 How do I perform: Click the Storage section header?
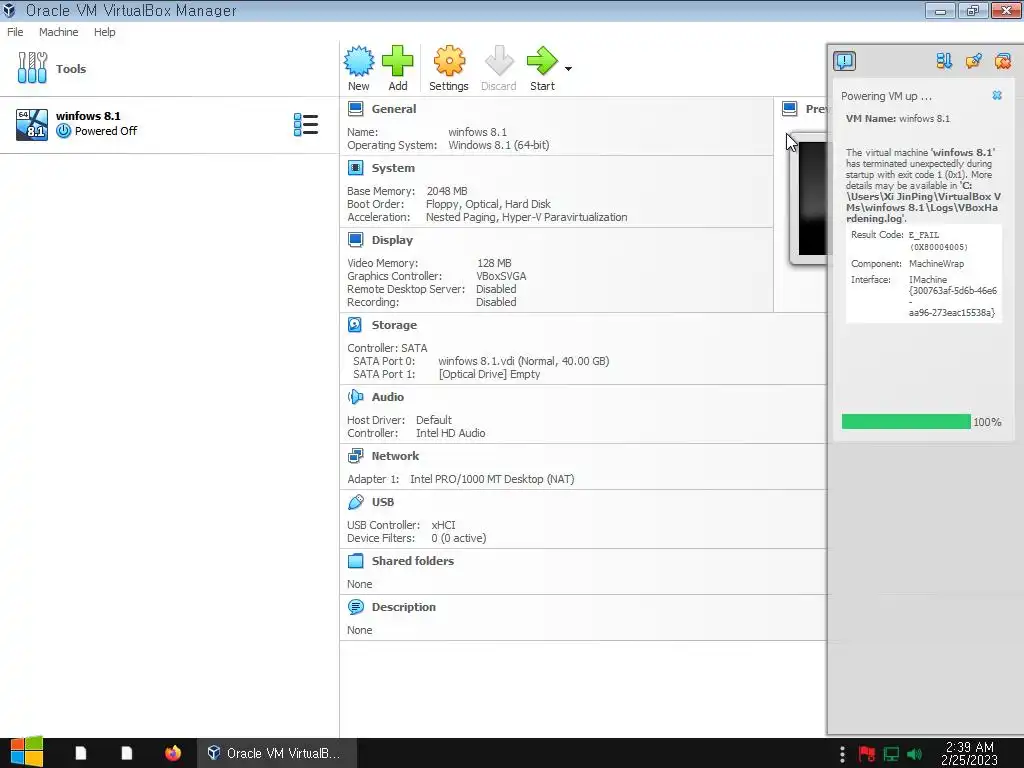(x=394, y=325)
